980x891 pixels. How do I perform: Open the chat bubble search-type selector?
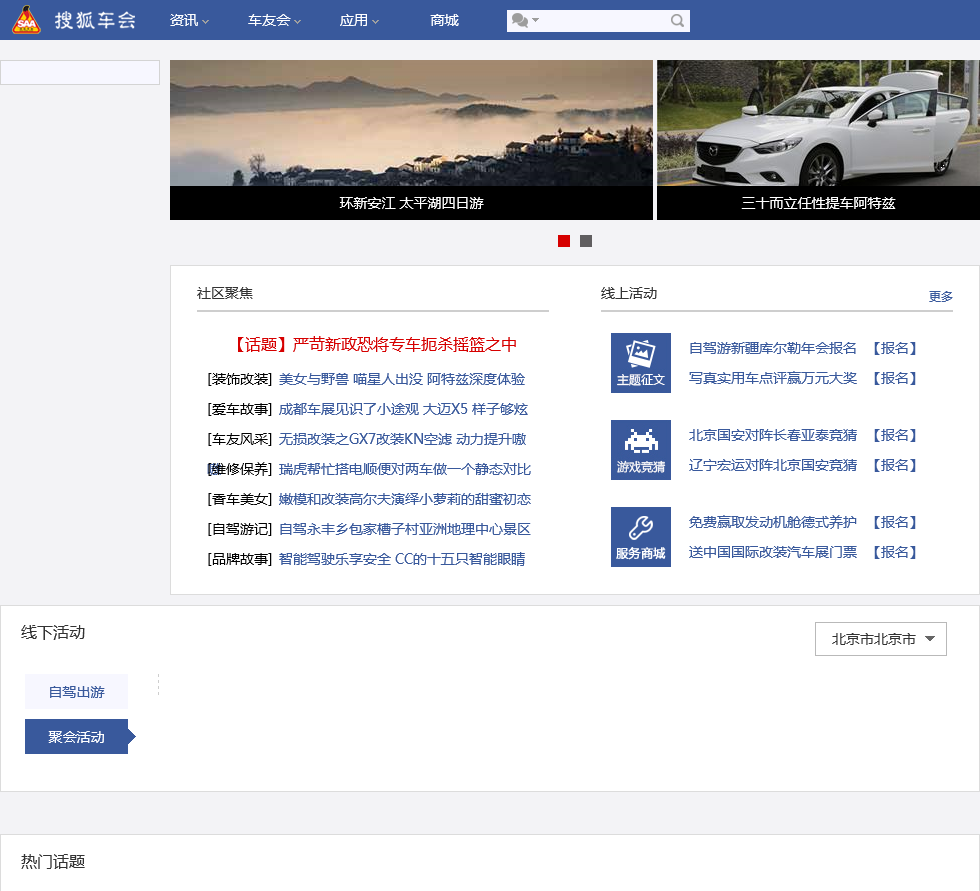pos(524,21)
